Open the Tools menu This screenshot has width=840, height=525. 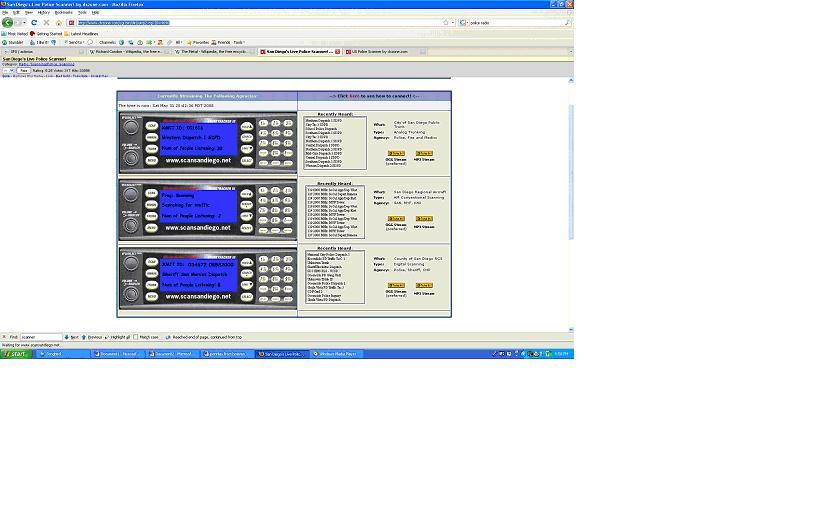pos(82,12)
